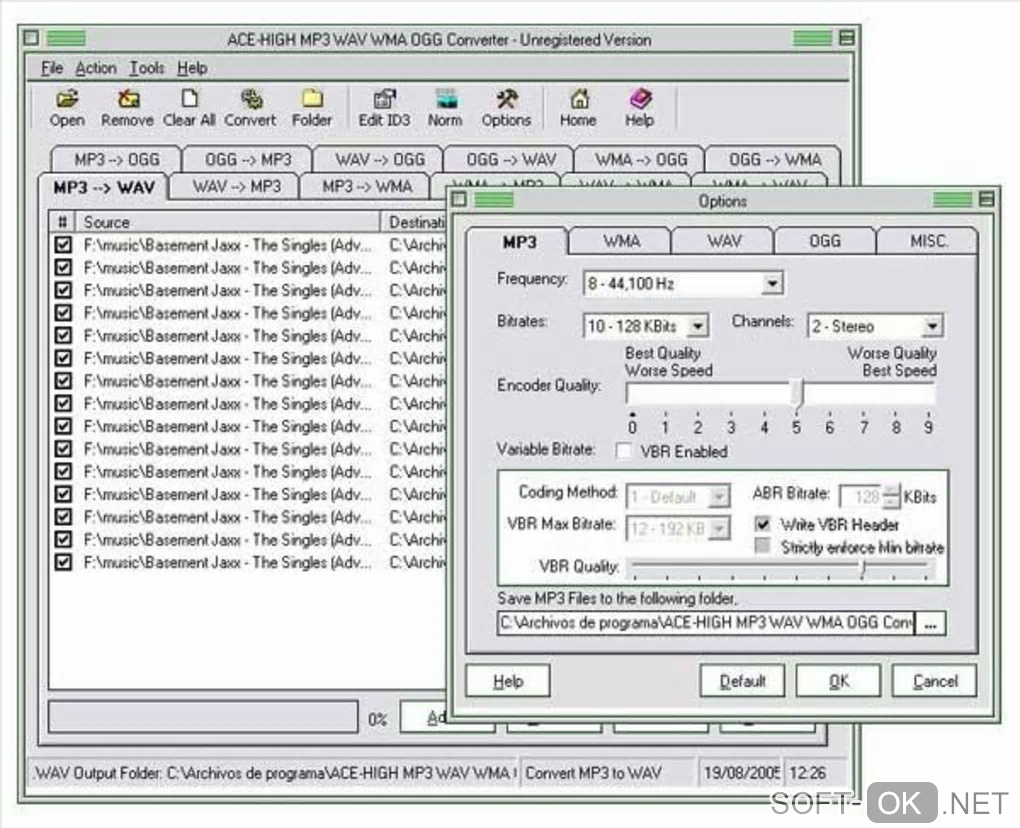
Task: Open the Bitrates dropdown
Action: [x=697, y=326]
